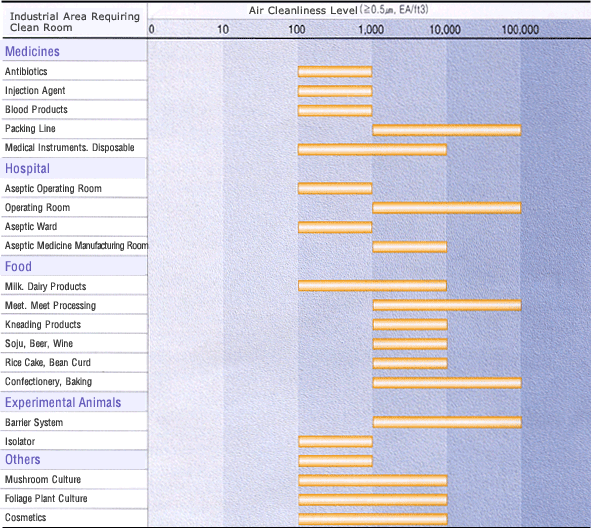
Task: Click the Cosmetics row label
Action: (x=26, y=517)
